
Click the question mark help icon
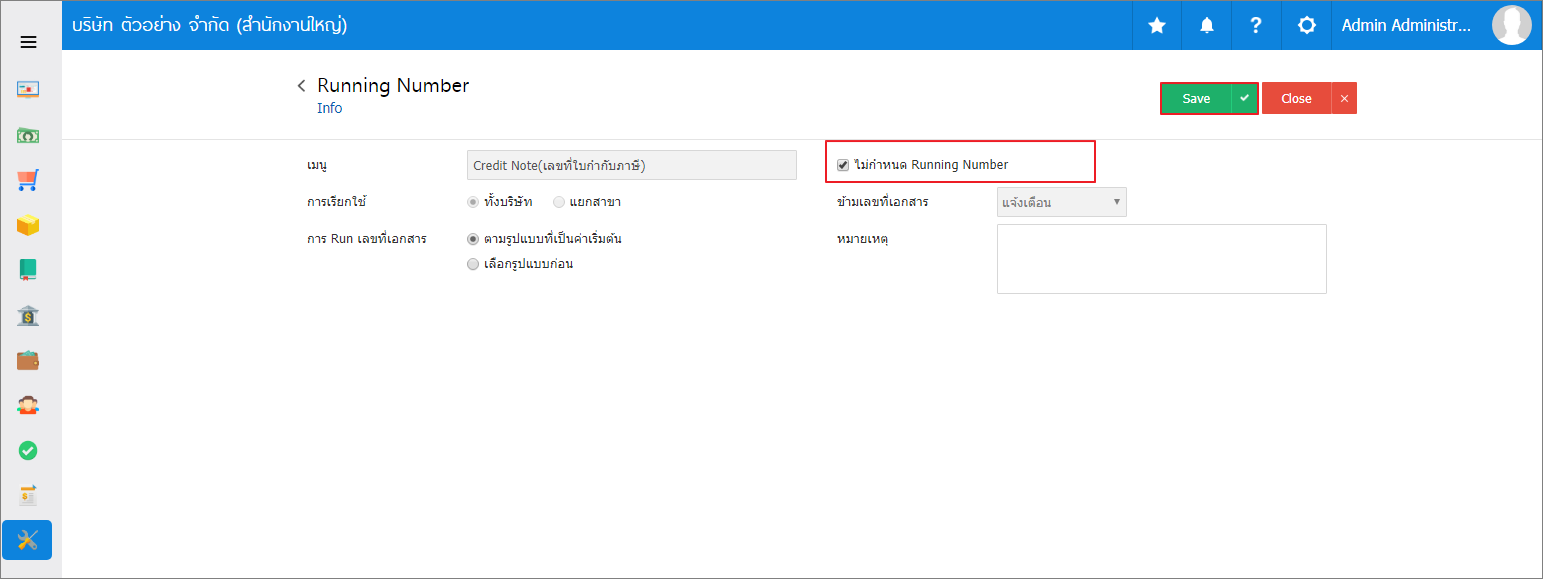(x=1256, y=26)
